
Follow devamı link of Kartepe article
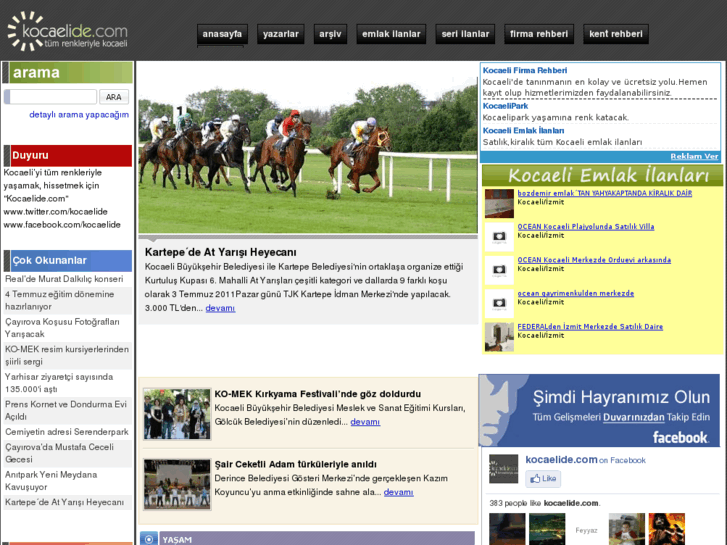point(220,308)
